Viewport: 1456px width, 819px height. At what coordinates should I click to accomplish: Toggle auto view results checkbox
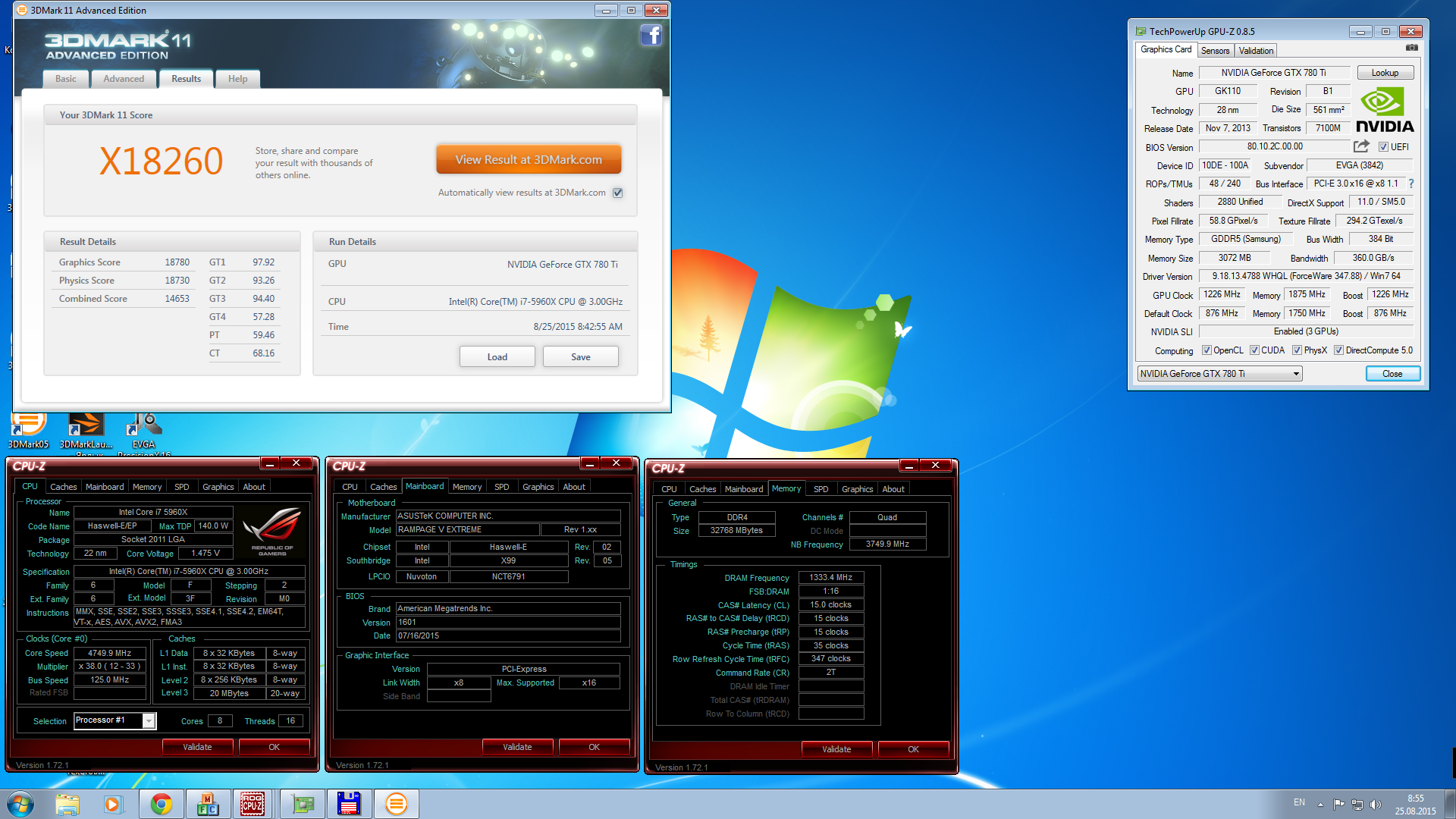(x=618, y=193)
